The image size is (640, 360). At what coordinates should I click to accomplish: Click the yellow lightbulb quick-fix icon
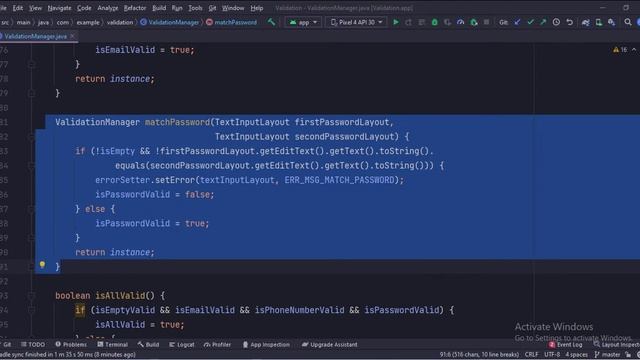click(x=42, y=264)
